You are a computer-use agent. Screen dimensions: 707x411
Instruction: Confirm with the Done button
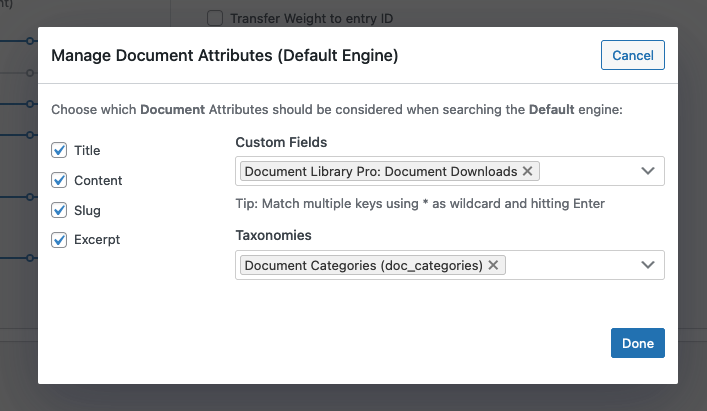pyautogui.click(x=637, y=343)
